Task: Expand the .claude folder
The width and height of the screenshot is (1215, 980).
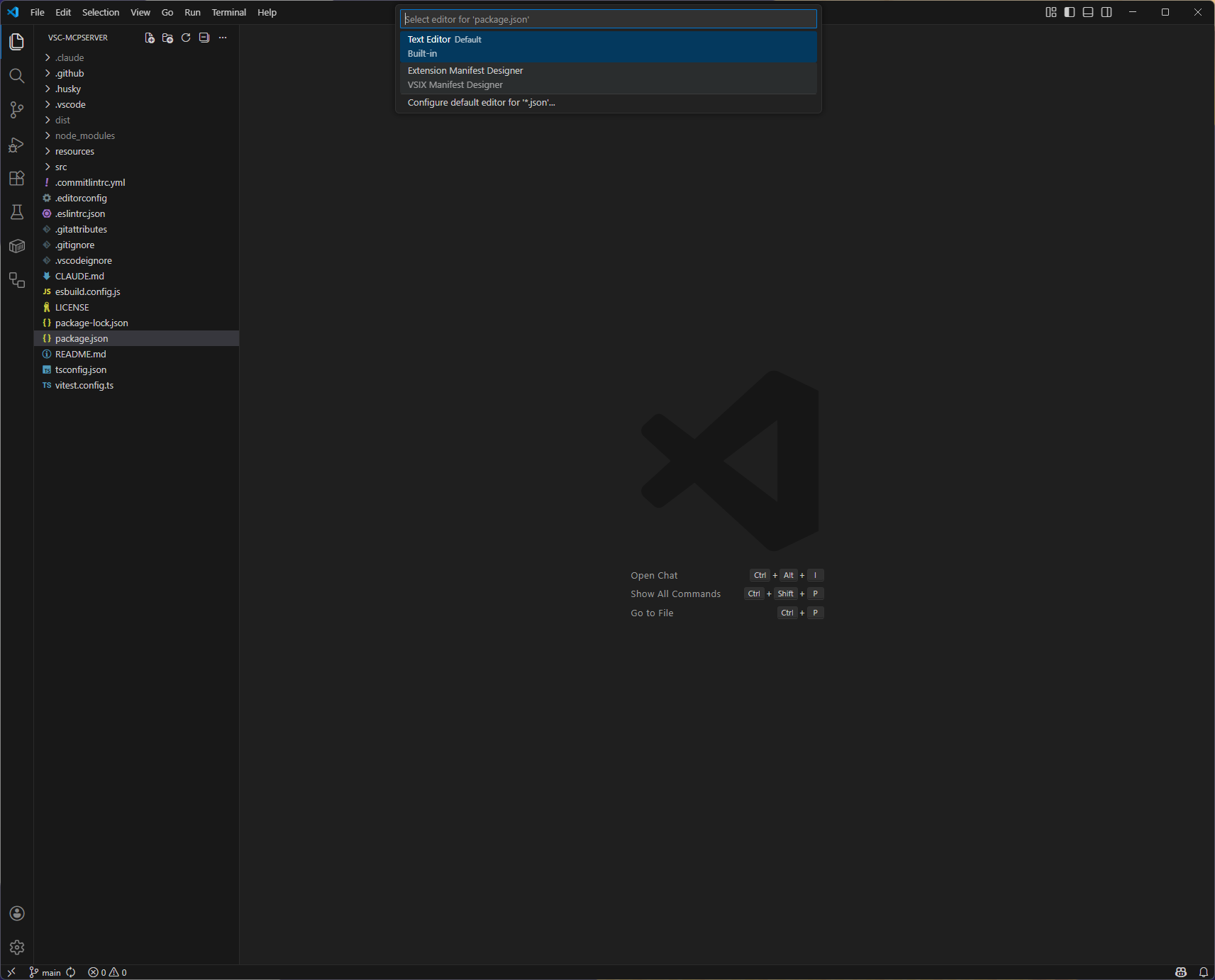Action: [136, 57]
